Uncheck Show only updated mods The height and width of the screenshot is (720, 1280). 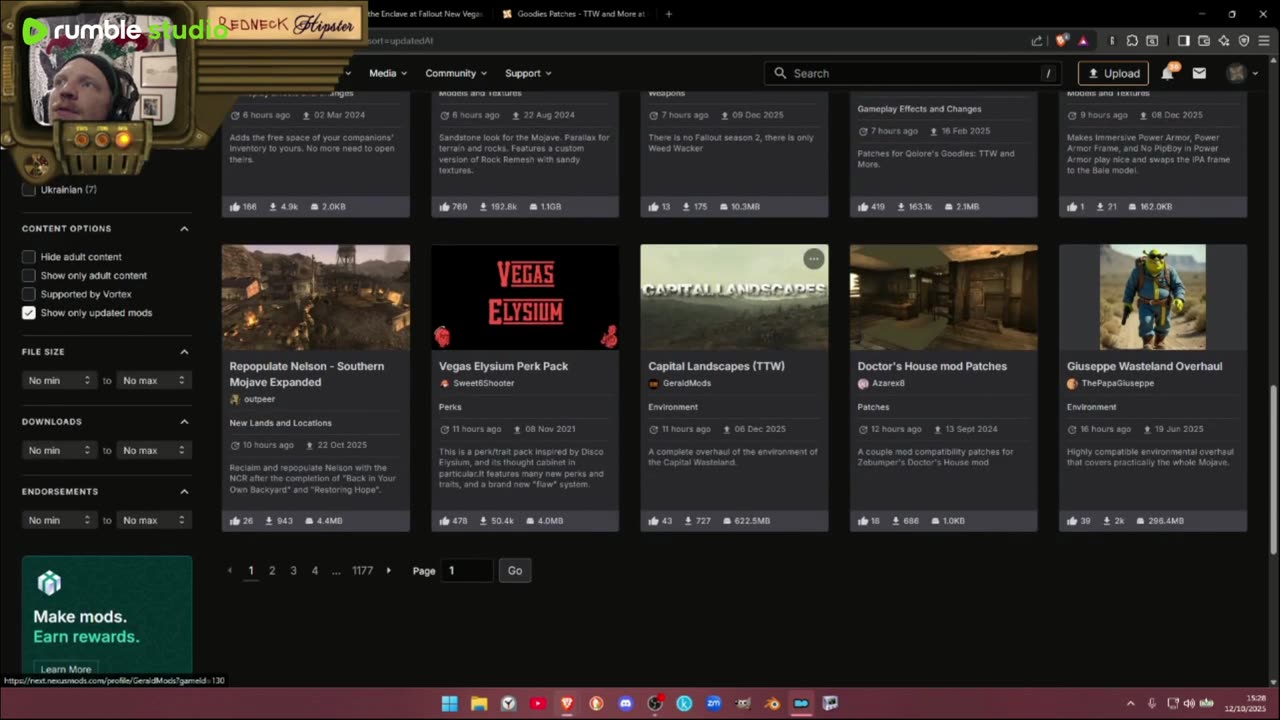pyautogui.click(x=29, y=313)
